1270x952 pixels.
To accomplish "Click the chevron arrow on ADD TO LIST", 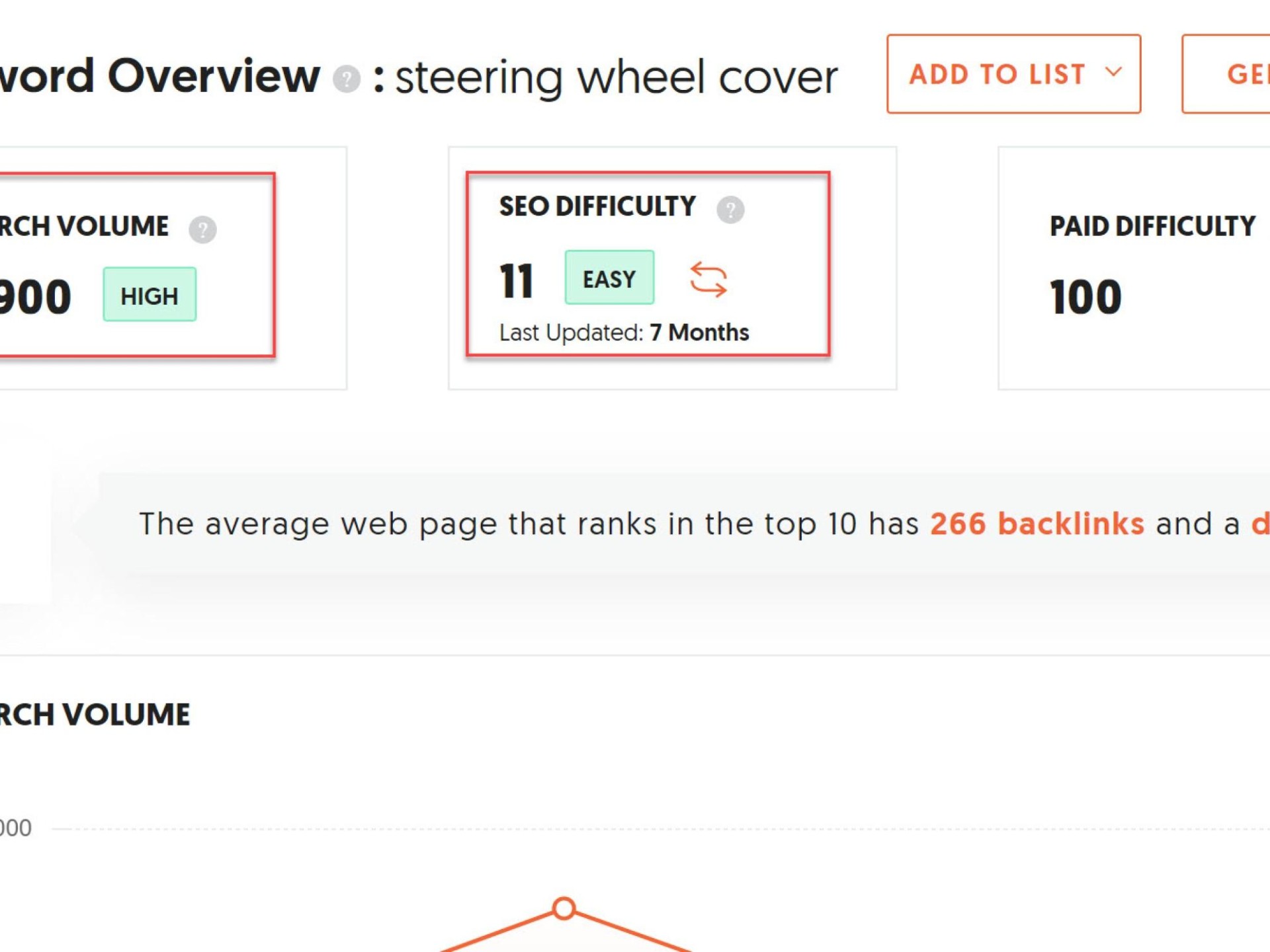I will 1114,72.
